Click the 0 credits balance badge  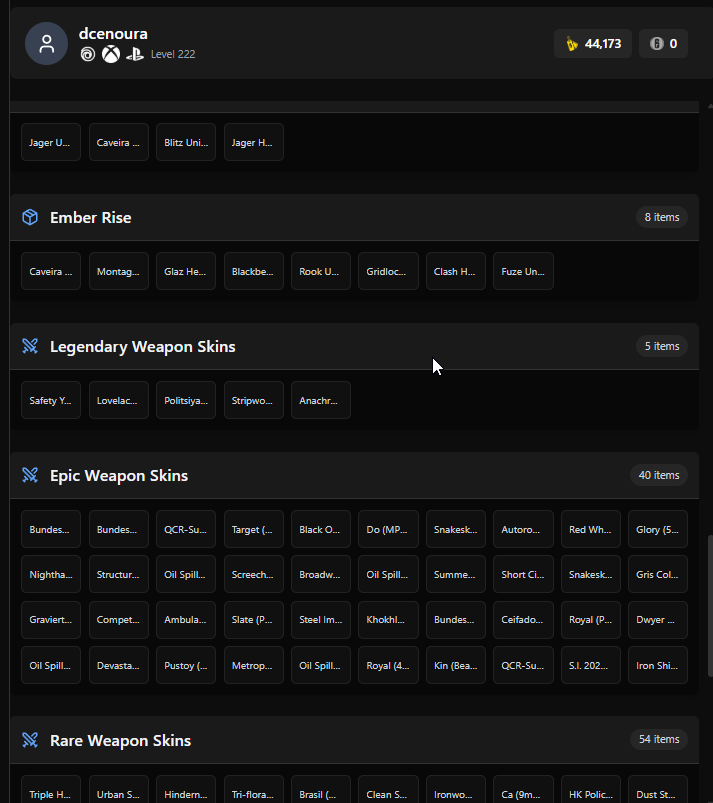click(663, 44)
